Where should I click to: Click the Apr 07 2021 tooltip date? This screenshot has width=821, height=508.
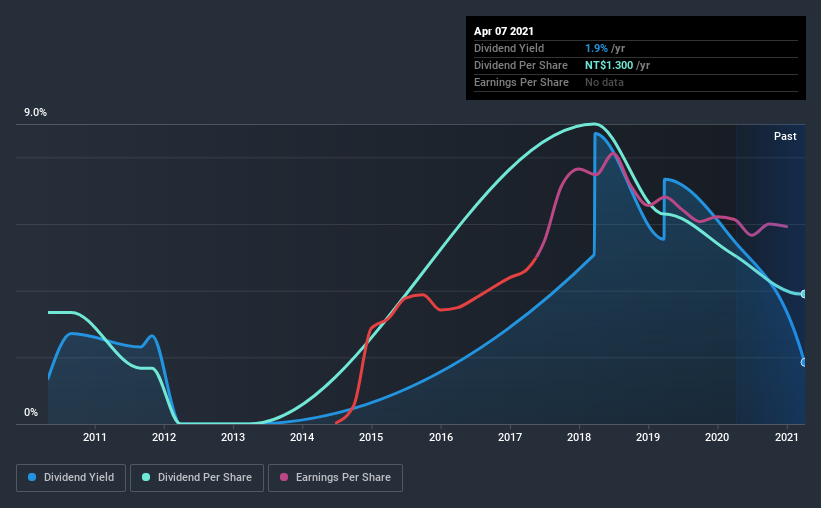pyautogui.click(x=504, y=31)
